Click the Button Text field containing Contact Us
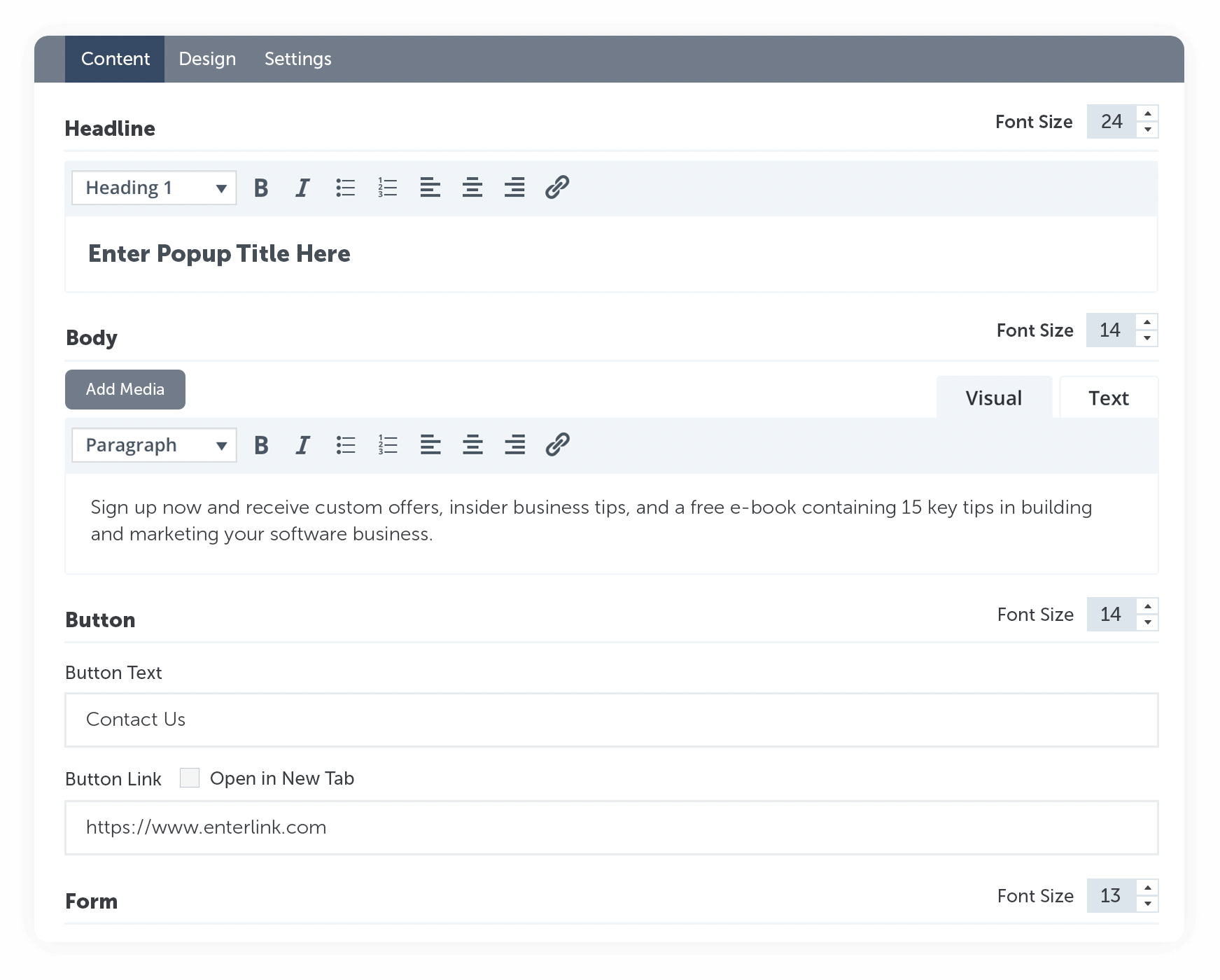Screen dimensions: 1220x980 [612, 720]
